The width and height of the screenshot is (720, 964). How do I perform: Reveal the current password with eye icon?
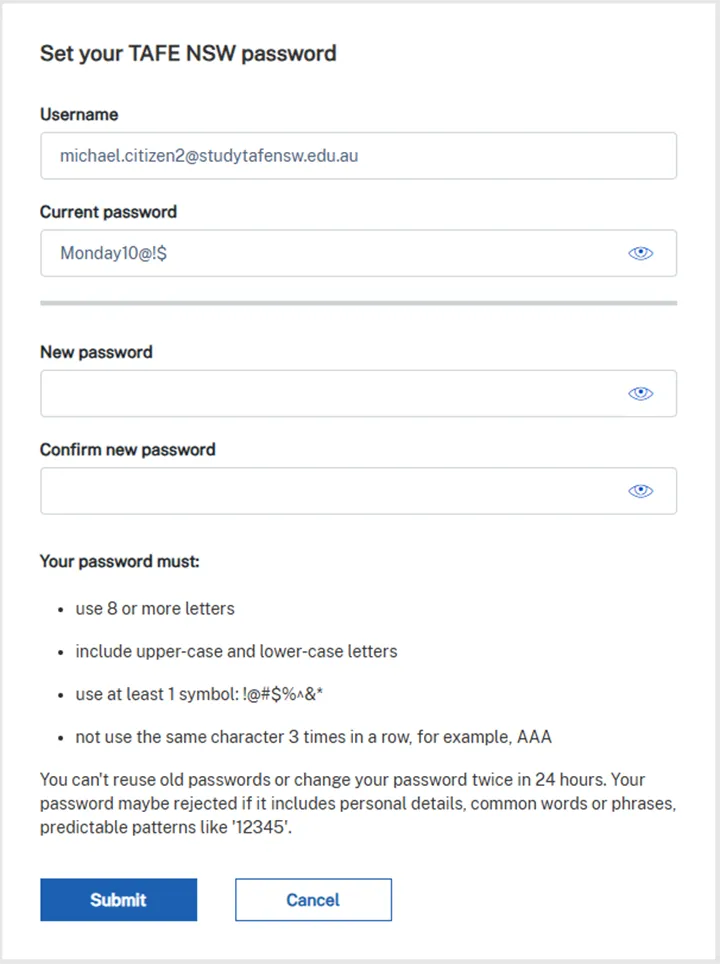tap(640, 253)
